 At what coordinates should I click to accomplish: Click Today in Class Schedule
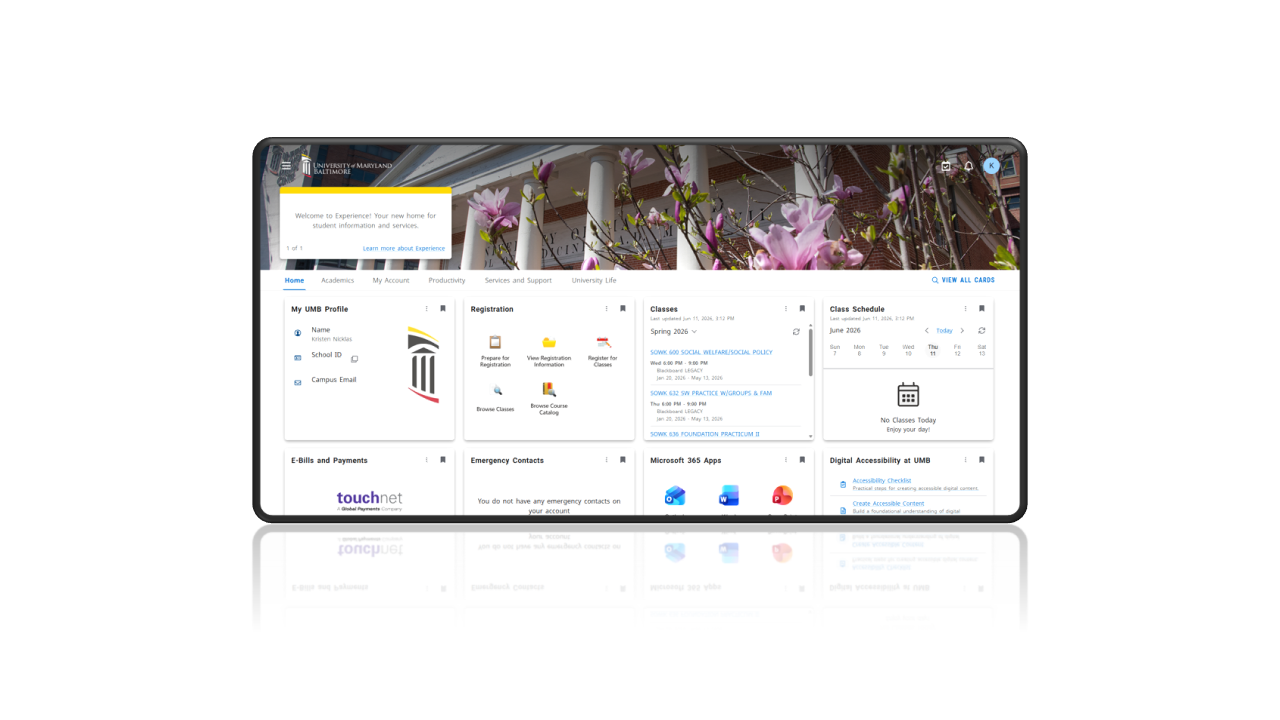pos(944,331)
